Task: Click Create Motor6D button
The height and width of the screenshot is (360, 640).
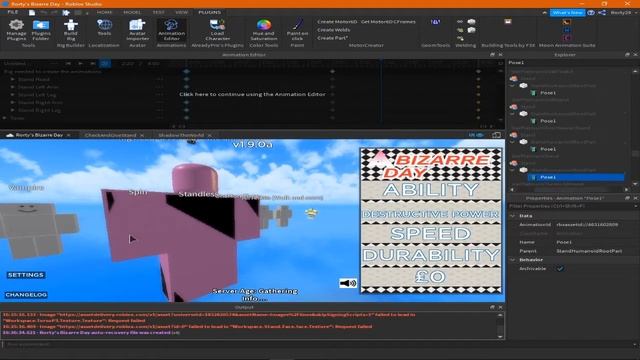Action: click(337, 22)
